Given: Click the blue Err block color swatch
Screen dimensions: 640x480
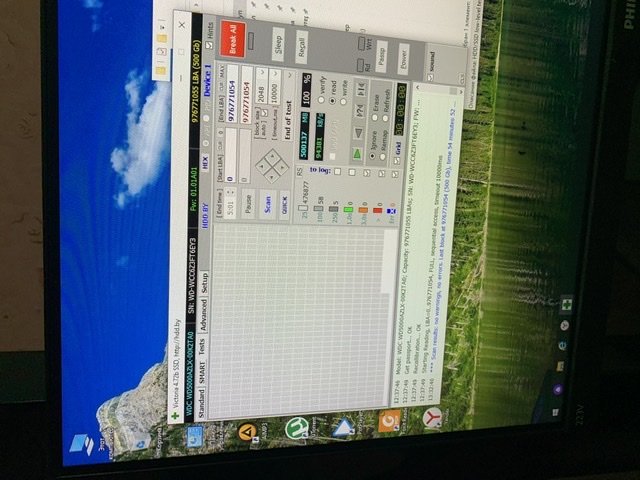Looking at the screenshot, I should [391, 211].
